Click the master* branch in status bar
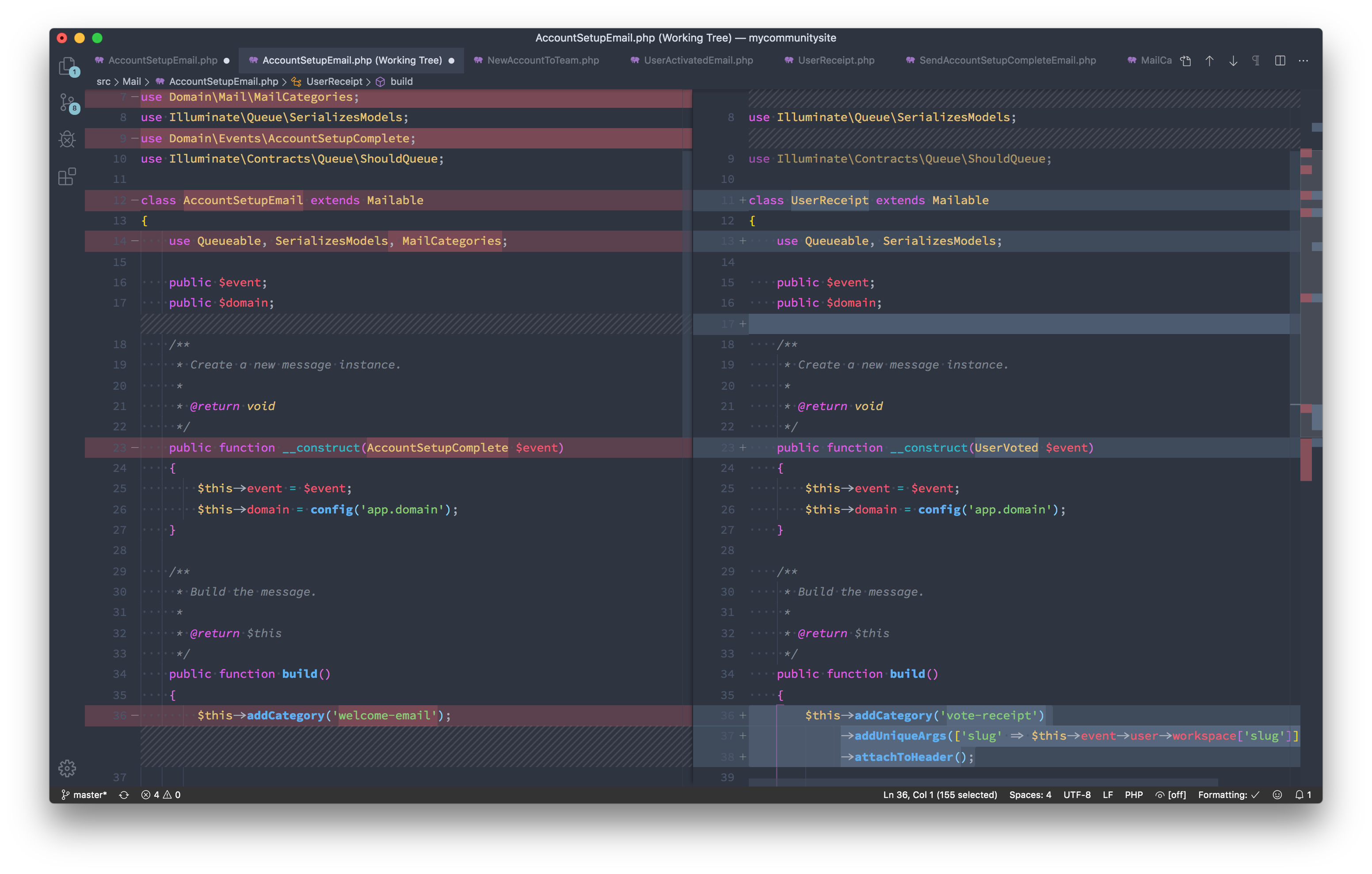The height and width of the screenshot is (874, 1372). click(x=84, y=794)
